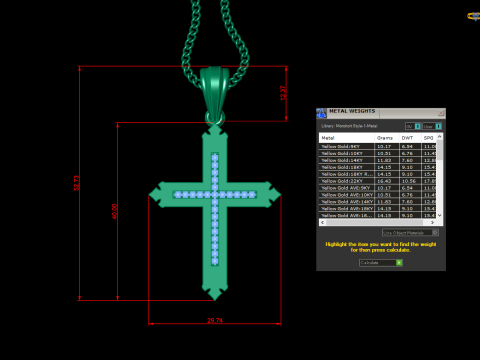Click the green arrow on Calculate

point(399,263)
